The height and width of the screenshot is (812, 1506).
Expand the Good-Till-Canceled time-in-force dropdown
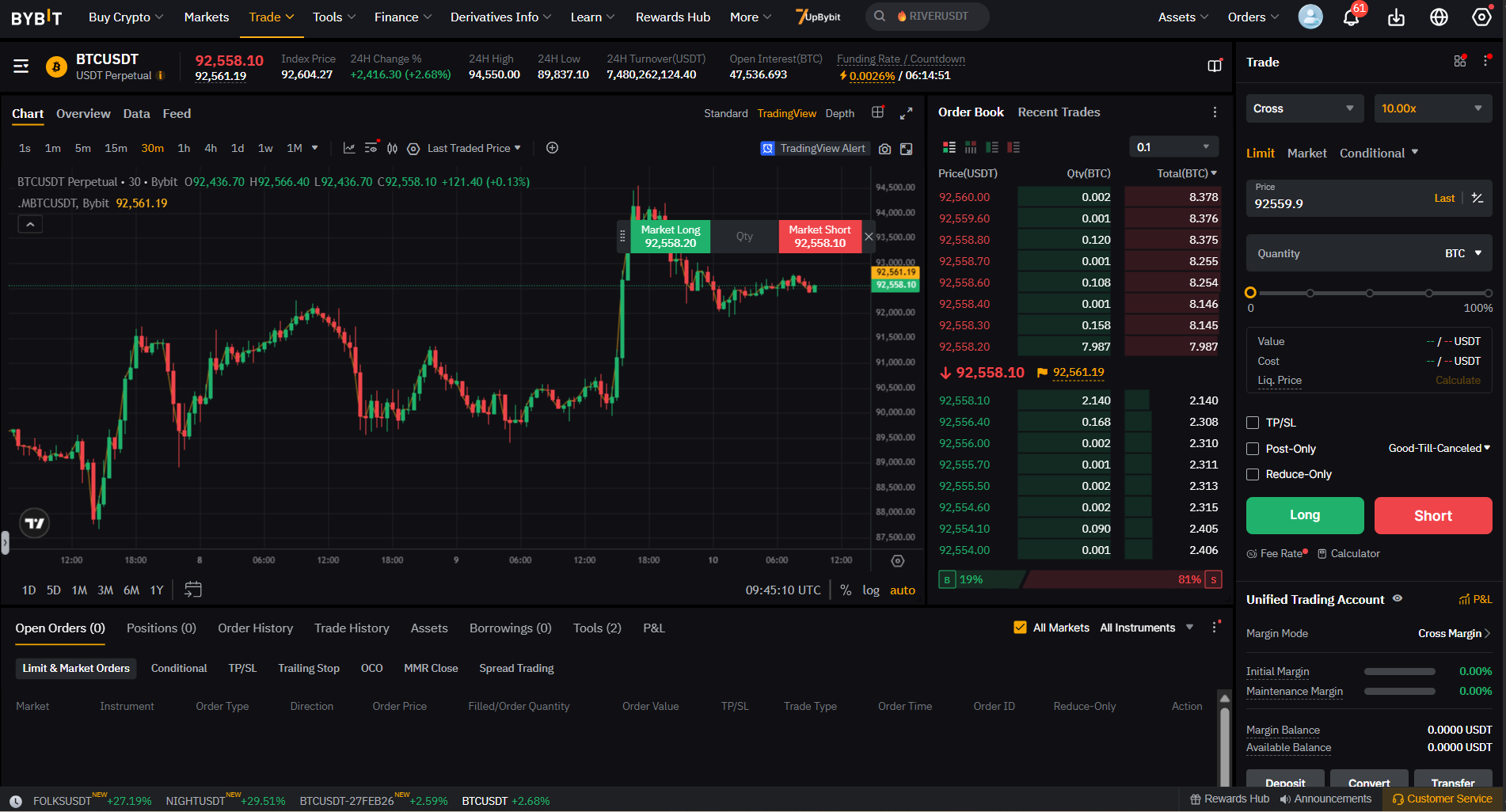pyautogui.click(x=1438, y=448)
